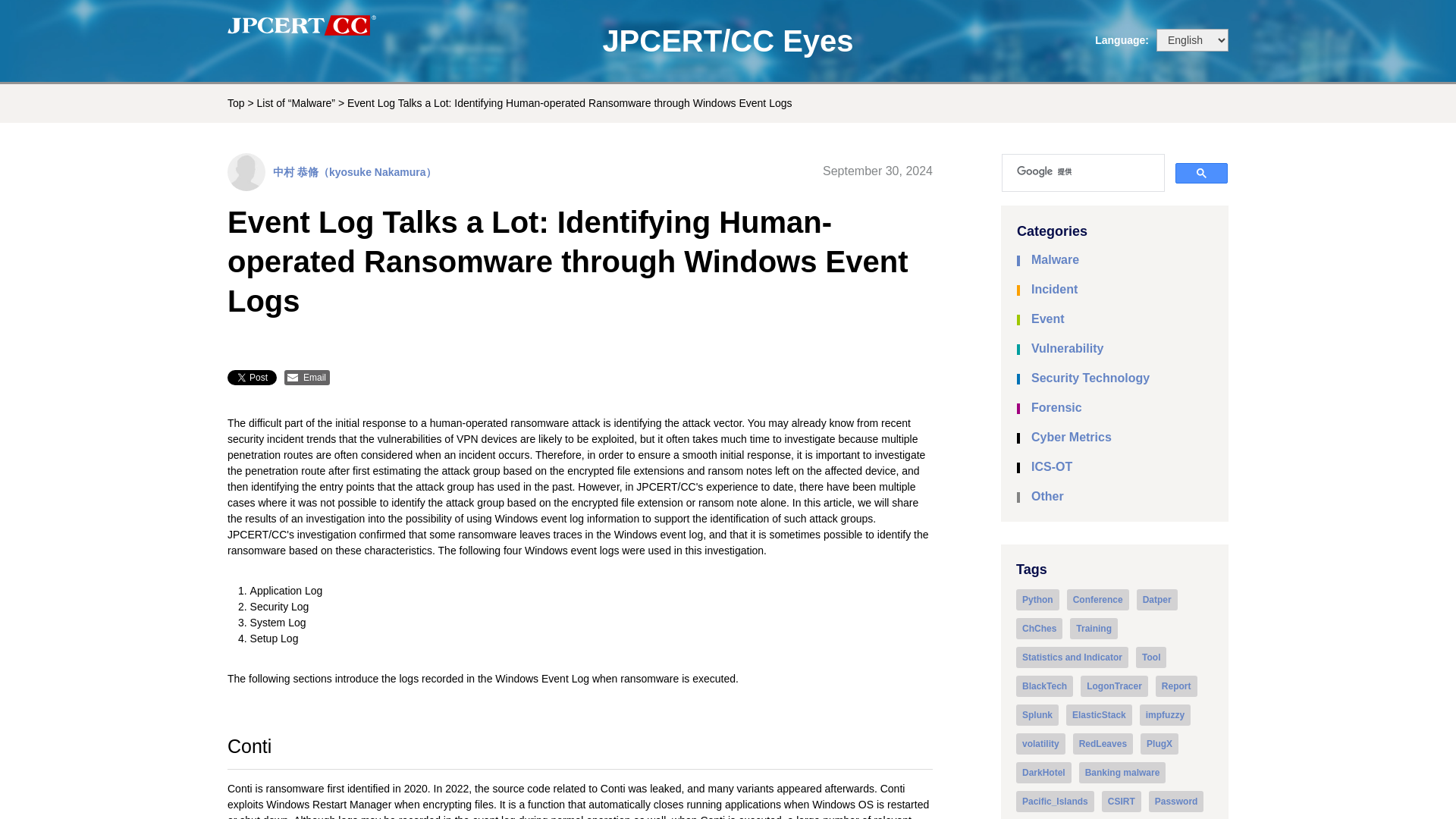
Task: Select the Python tag filter
Action: click(x=1038, y=599)
